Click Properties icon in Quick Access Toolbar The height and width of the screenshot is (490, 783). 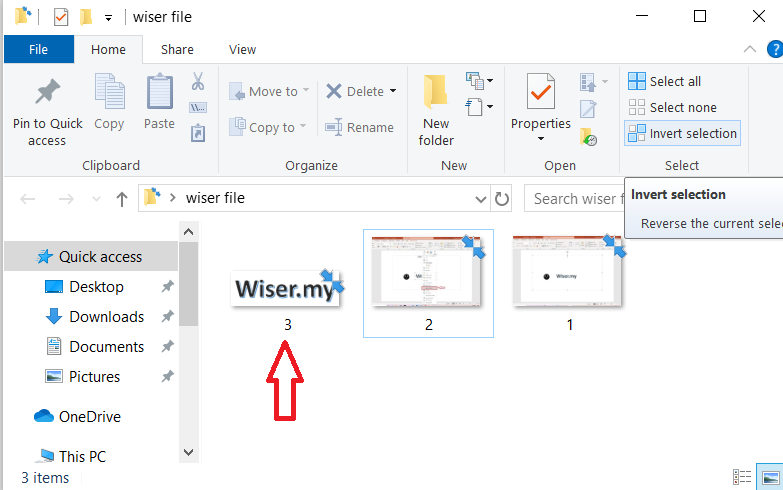point(61,17)
